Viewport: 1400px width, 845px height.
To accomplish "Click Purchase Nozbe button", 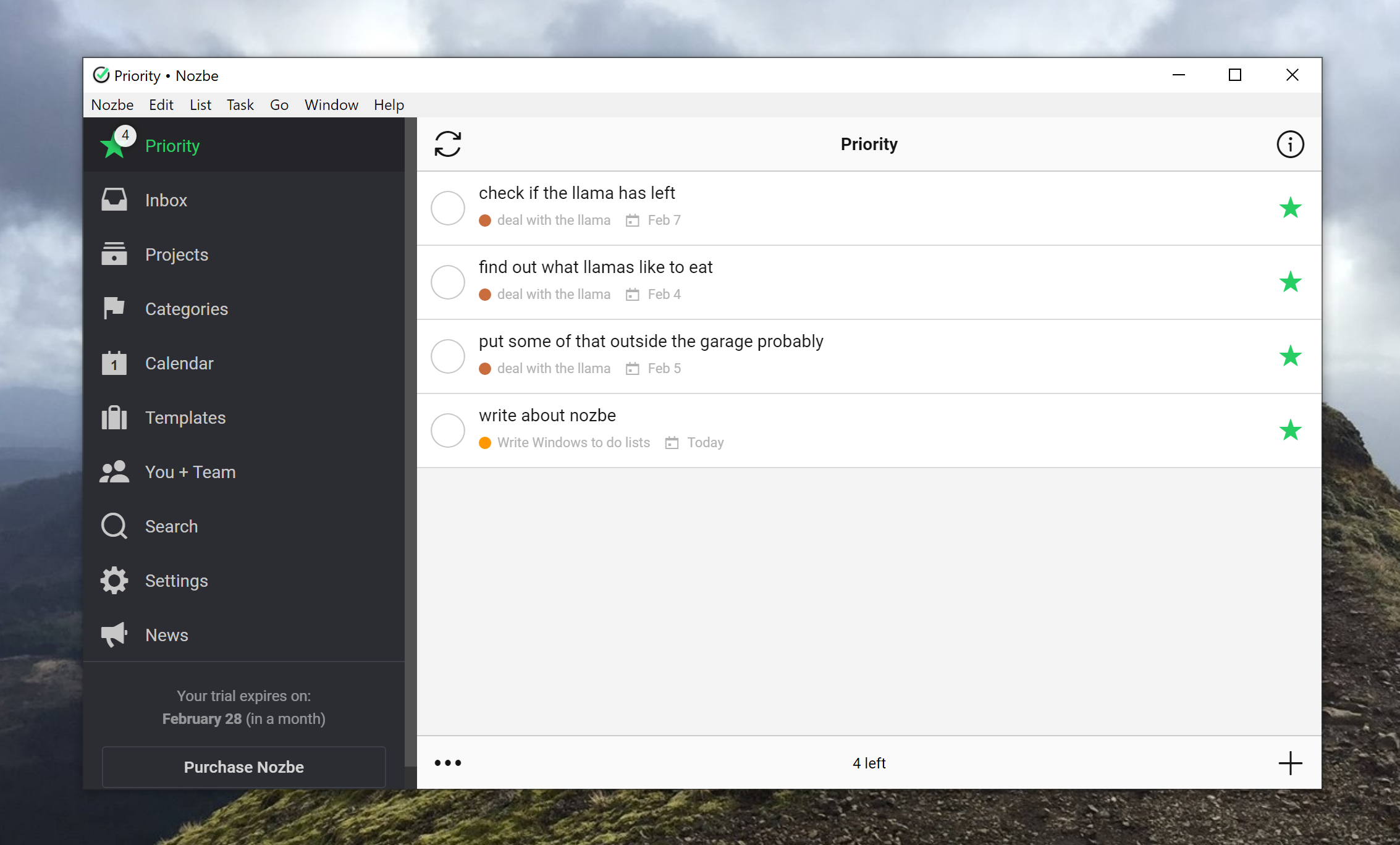I will pyautogui.click(x=243, y=766).
